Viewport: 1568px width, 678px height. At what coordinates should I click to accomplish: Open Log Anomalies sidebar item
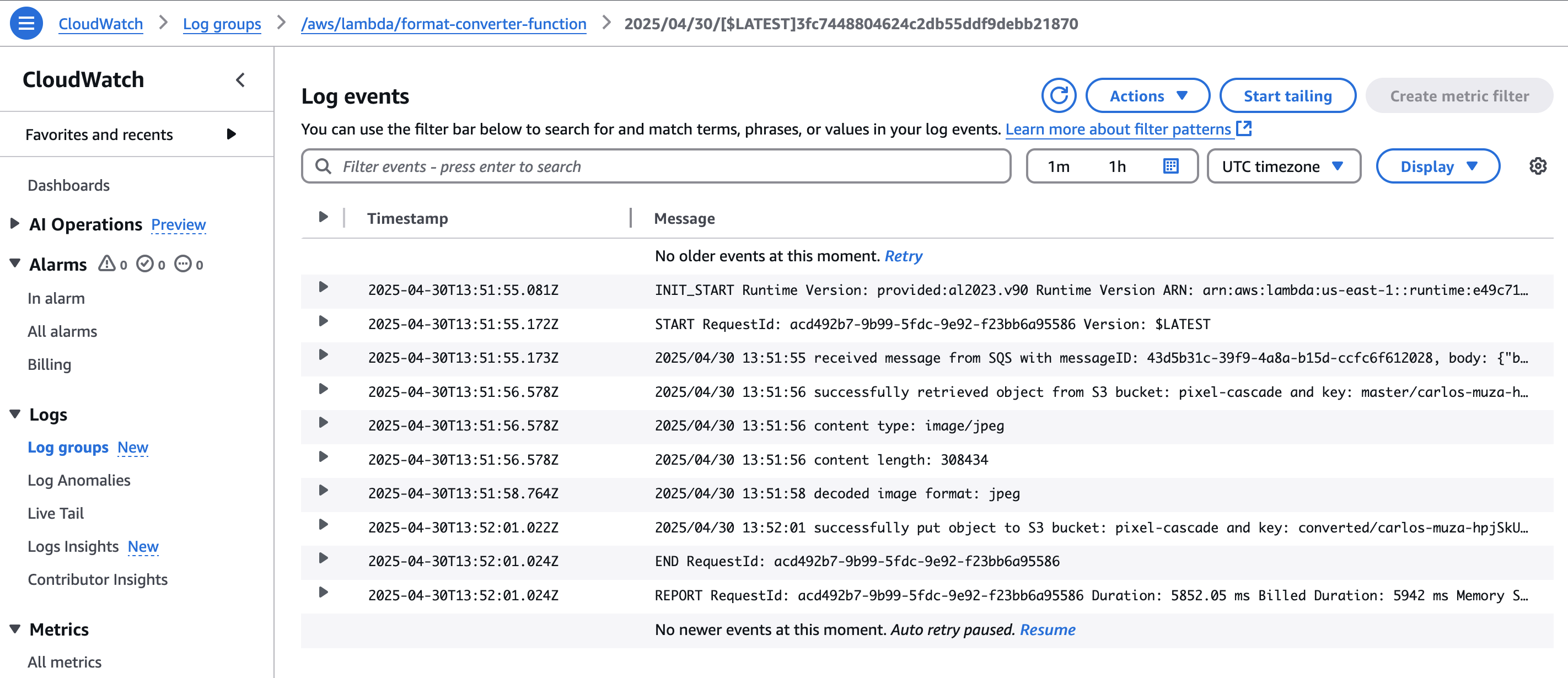[79, 480]
